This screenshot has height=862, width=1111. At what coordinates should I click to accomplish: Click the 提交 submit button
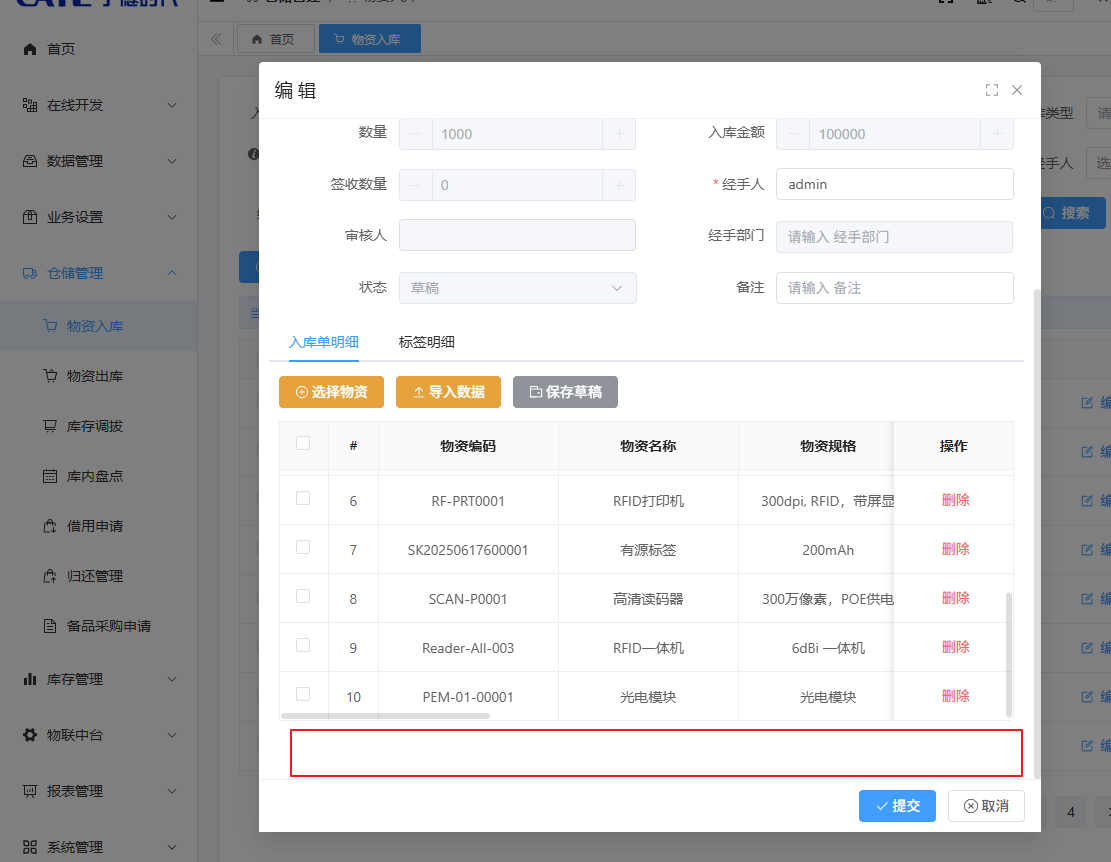pyautogui.click(x=896, y=806)
